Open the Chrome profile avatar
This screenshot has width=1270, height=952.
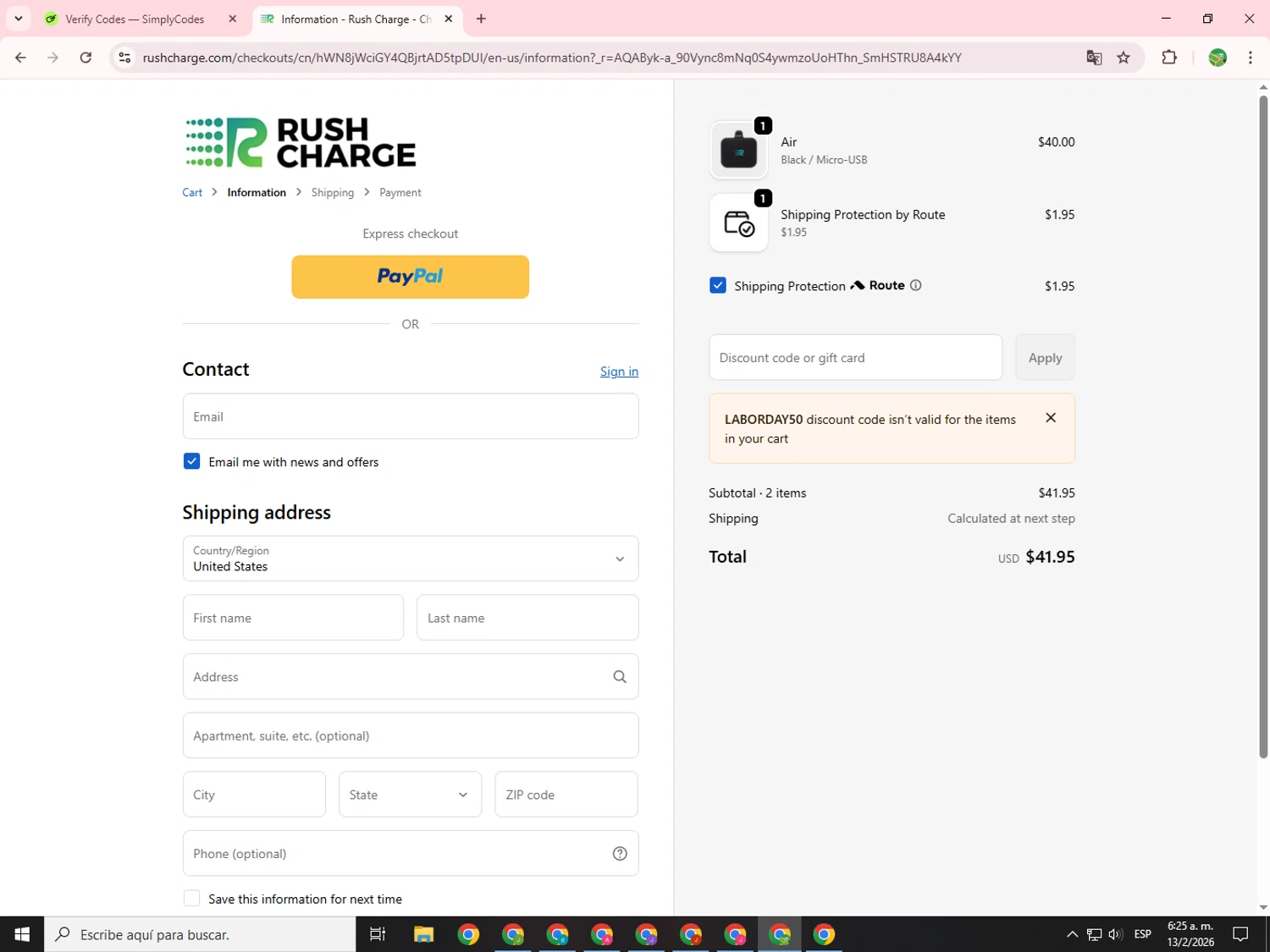point(1218,58)
